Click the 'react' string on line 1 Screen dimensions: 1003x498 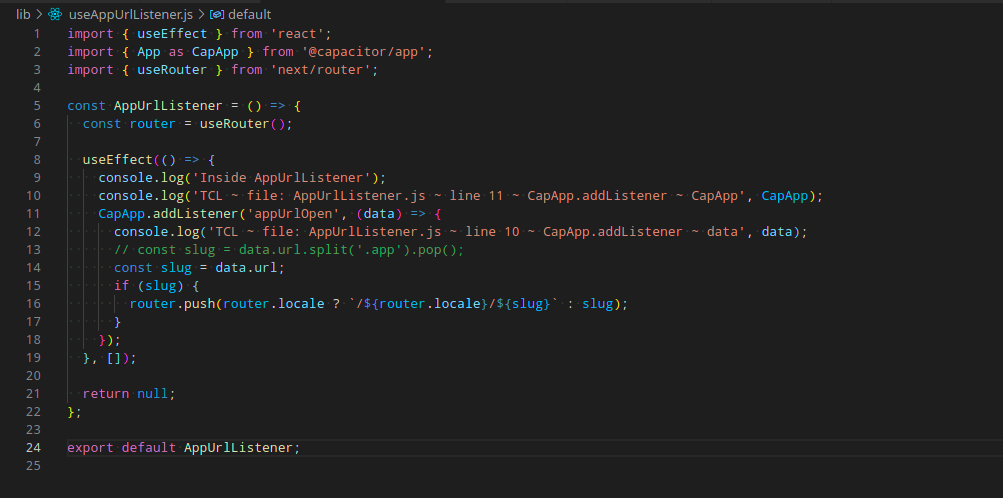coord(298,33)
